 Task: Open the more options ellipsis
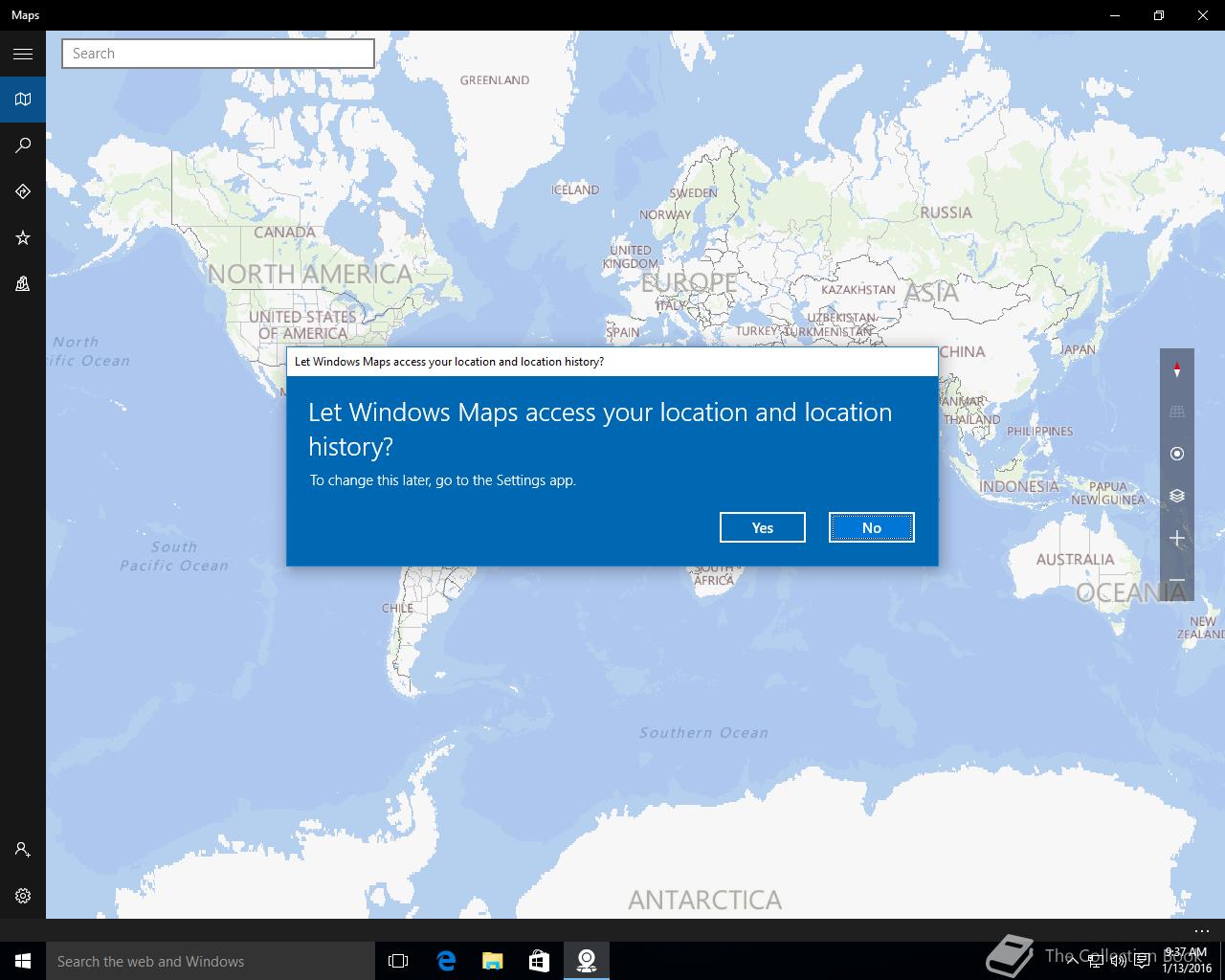click(x=1202, y=930)
